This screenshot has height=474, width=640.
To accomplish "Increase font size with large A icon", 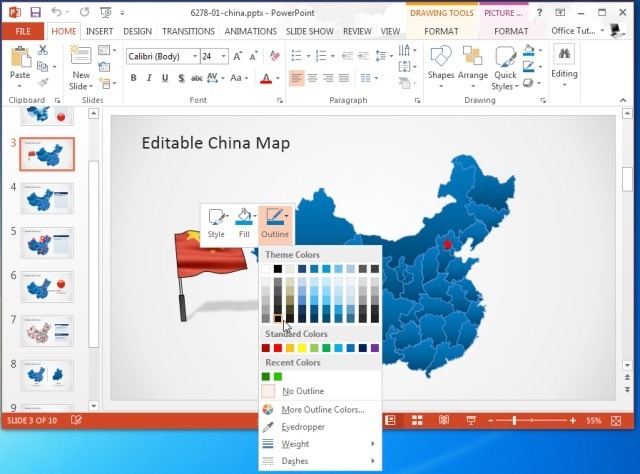I will (238, 56).
